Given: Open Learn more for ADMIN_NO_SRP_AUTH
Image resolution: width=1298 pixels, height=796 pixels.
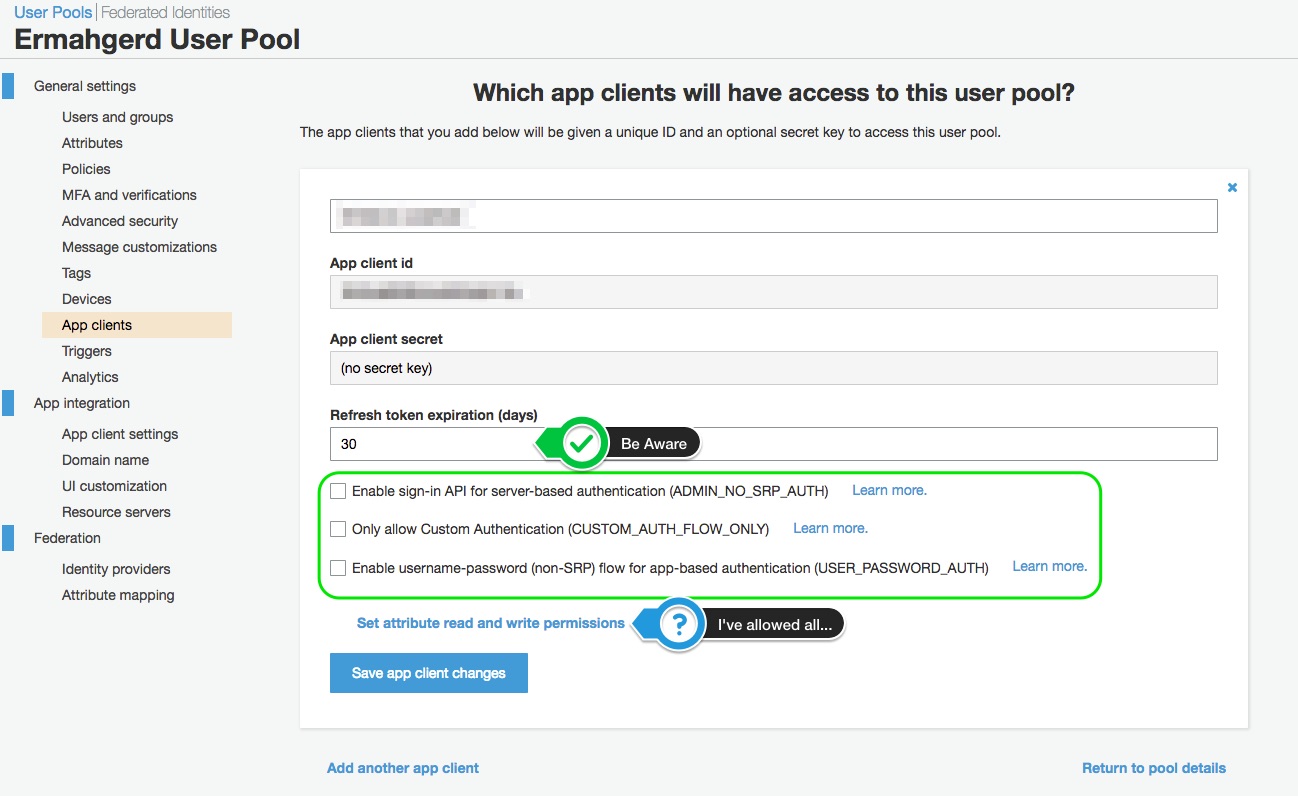Looking at the screenshot, I should click(x=889, y=490).
